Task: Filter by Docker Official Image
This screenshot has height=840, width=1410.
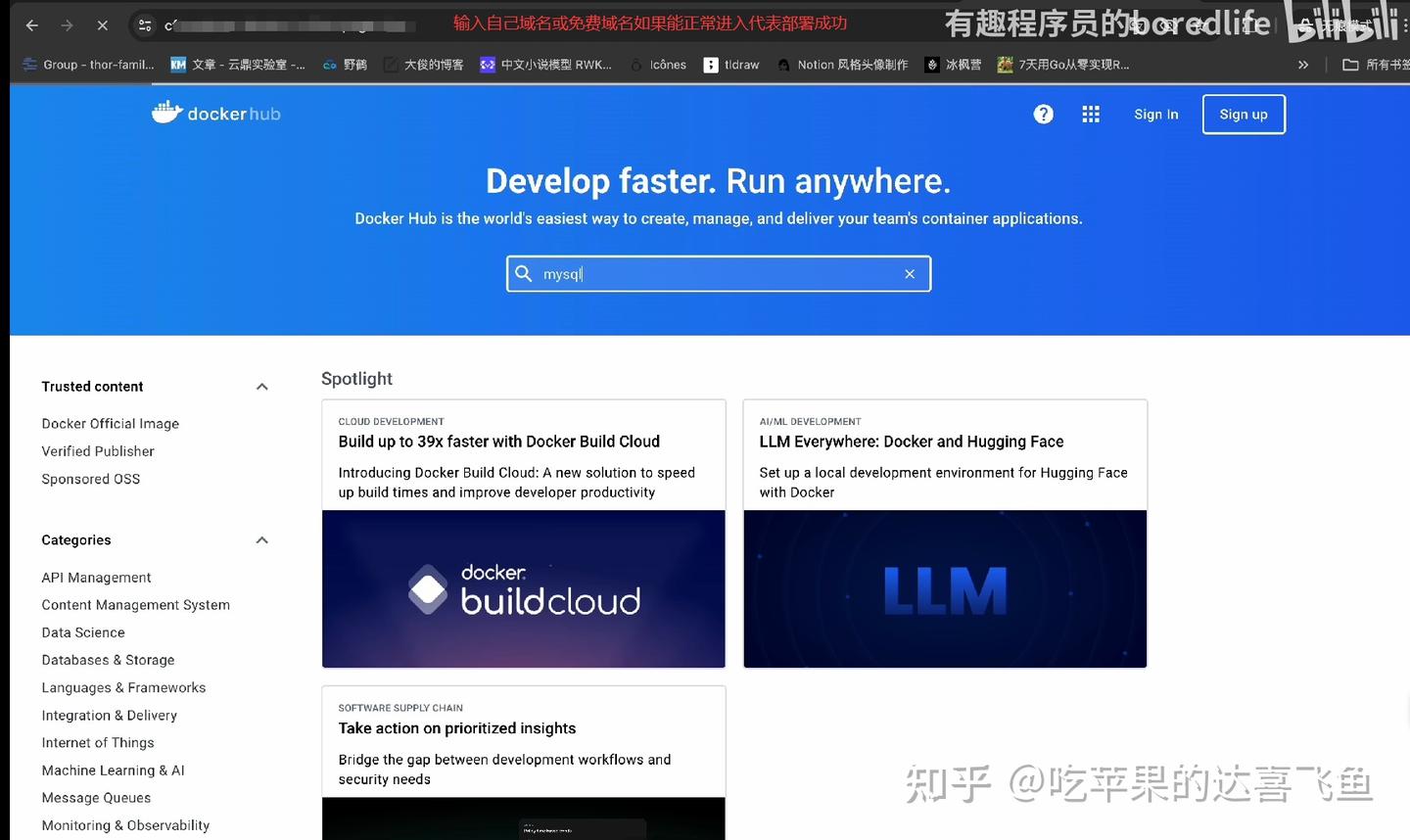Action: tap(110, 423)
